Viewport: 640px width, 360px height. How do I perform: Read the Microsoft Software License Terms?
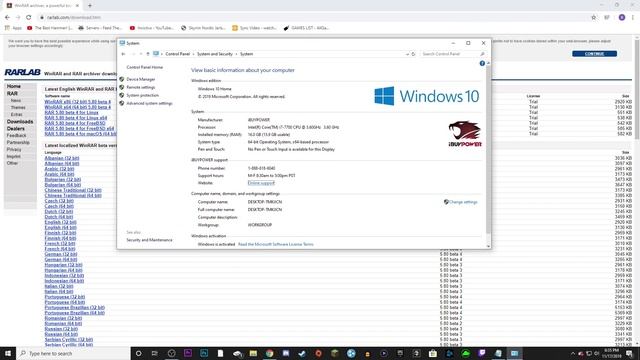click(x=276, y=244)
